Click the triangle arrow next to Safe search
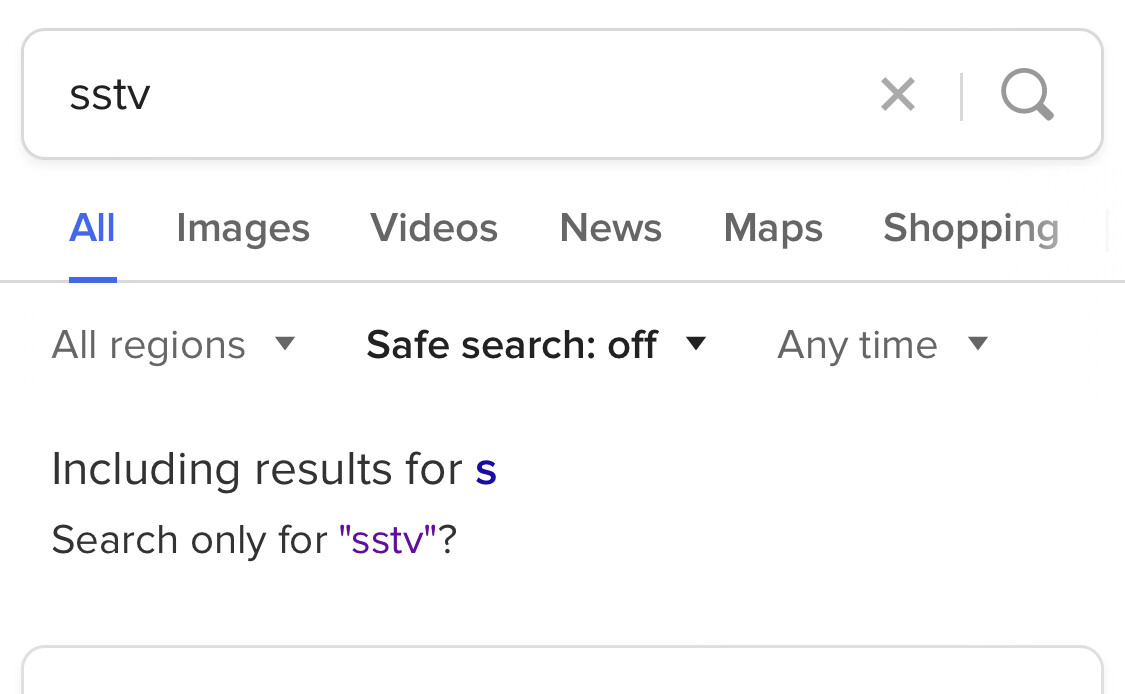This screenshot has height=694, width=1125. coord(696,344)
